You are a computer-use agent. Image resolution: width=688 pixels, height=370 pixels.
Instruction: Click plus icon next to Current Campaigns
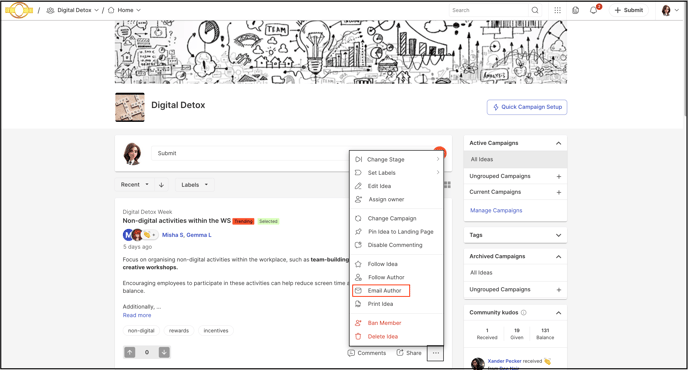[x=559, y=192]
